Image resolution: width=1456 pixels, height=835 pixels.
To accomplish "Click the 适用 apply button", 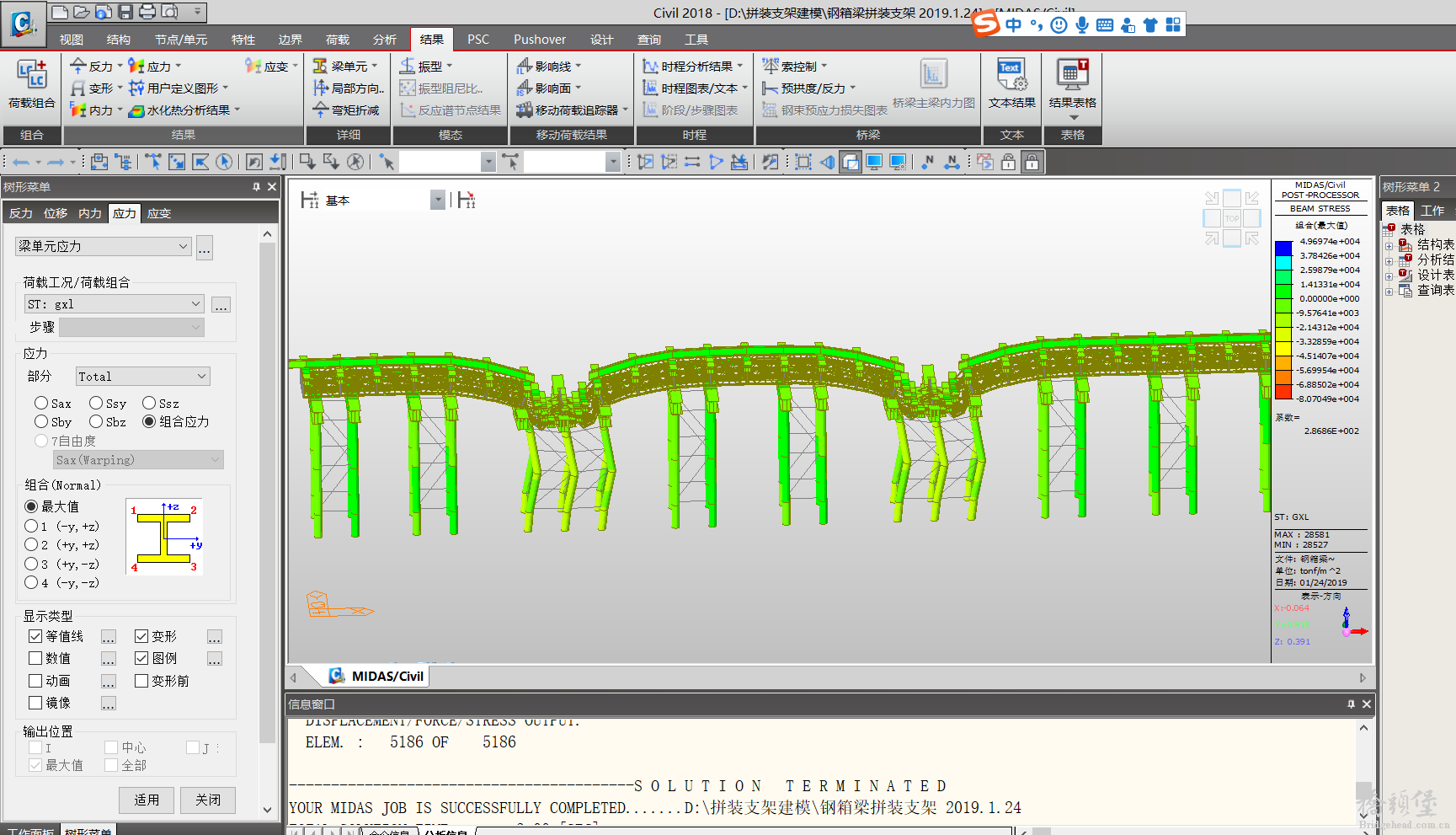I will (147, 800).
